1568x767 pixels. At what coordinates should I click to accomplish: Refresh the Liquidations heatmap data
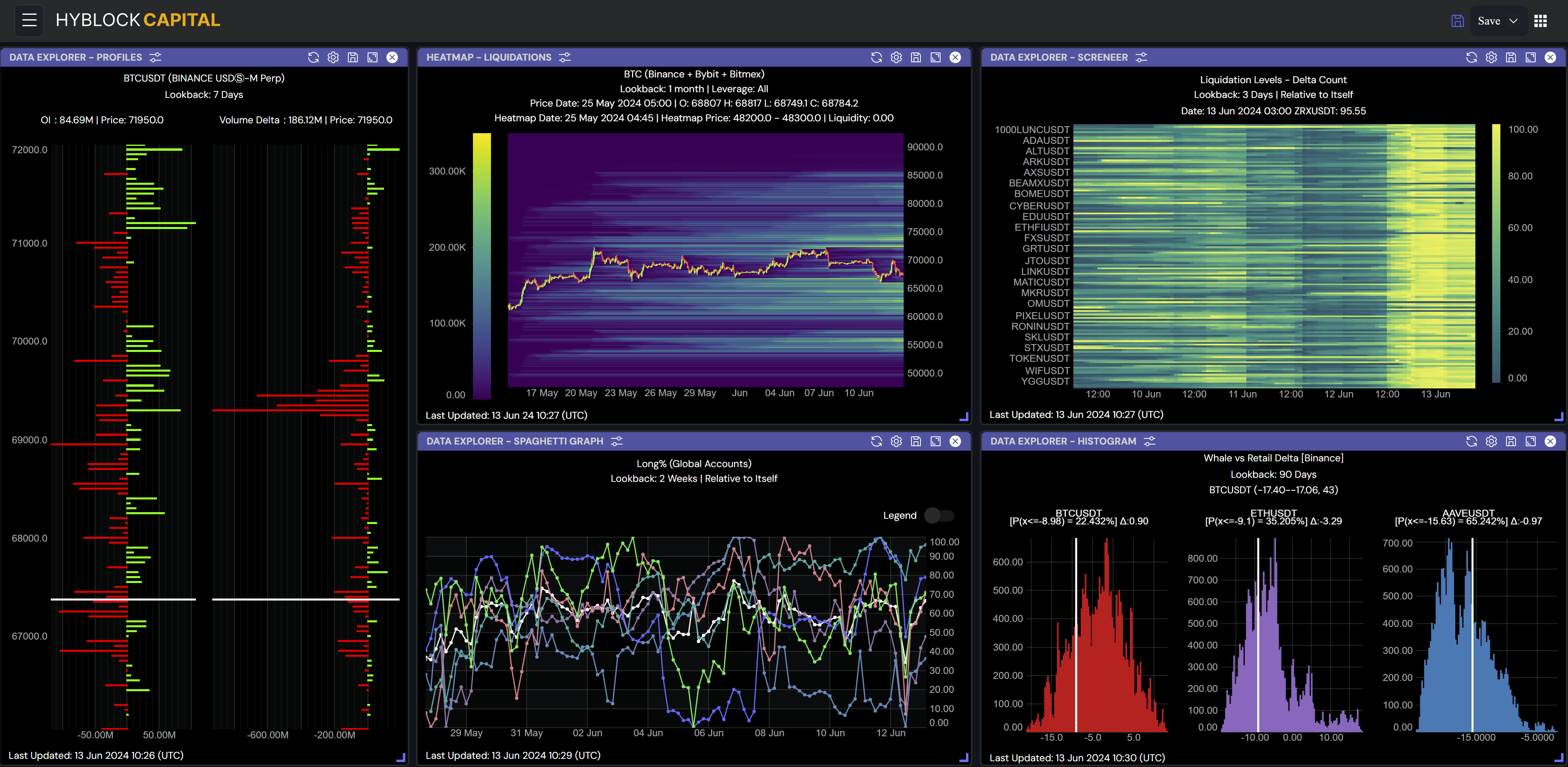[x=877, y=57]
